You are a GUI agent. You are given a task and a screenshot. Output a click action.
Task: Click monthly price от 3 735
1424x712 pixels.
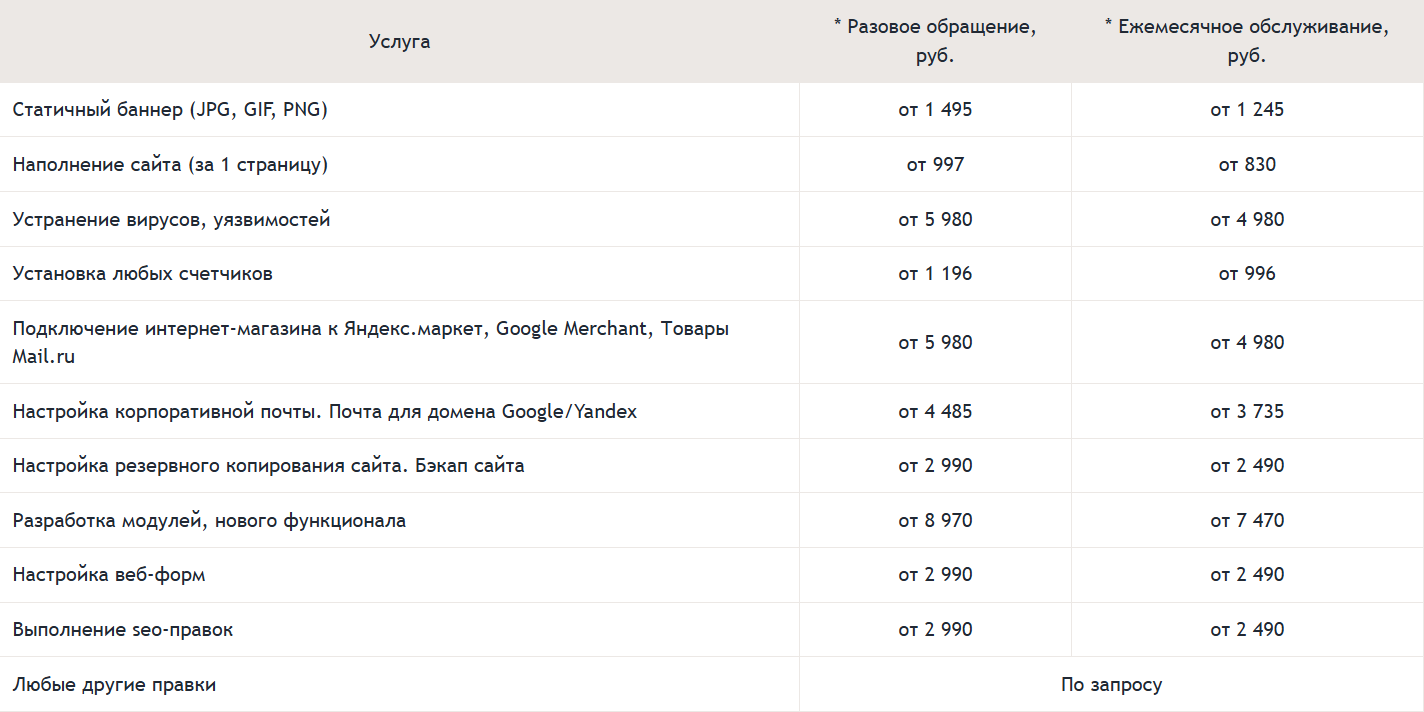1247,411
